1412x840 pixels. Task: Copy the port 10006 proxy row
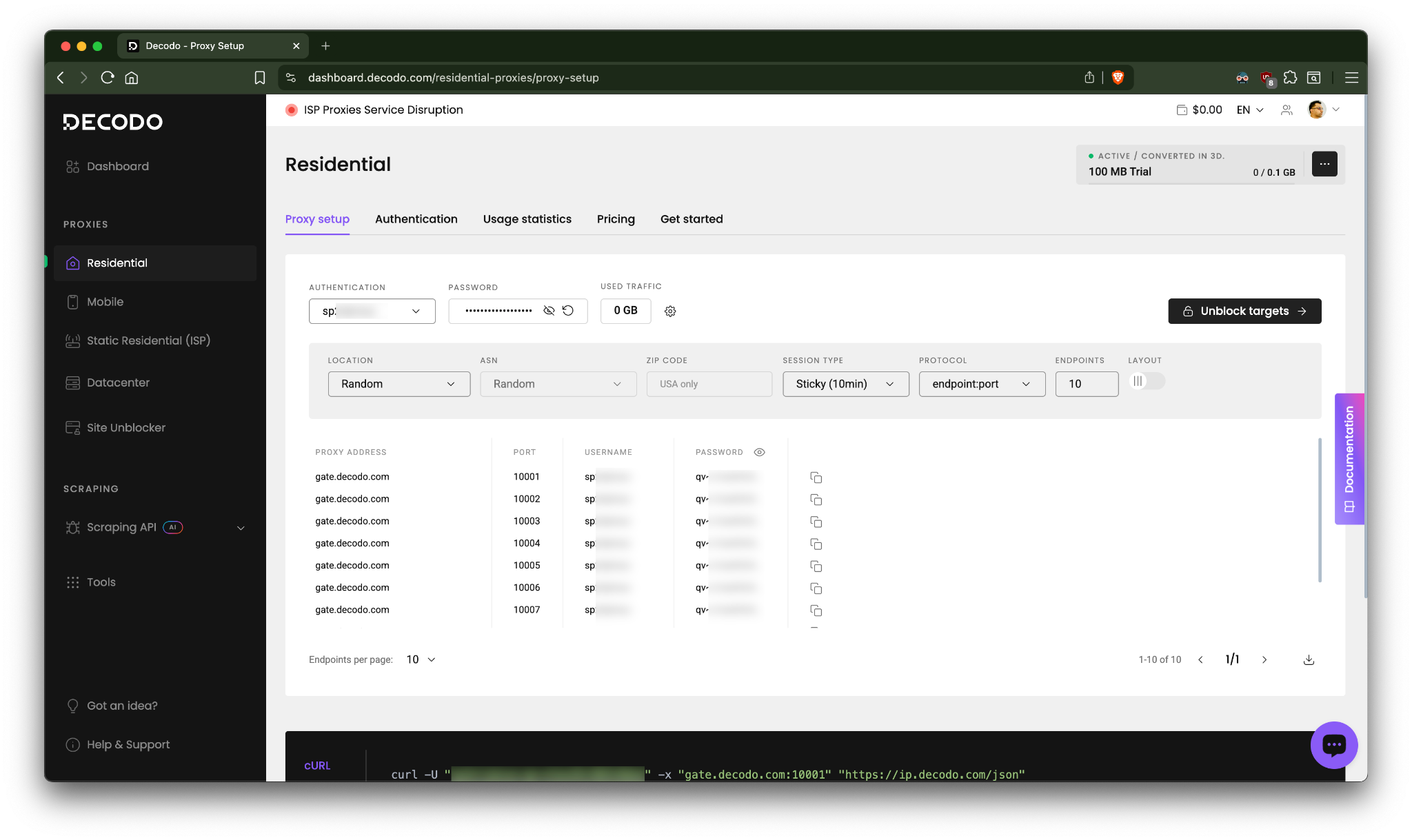pos(816,588)
